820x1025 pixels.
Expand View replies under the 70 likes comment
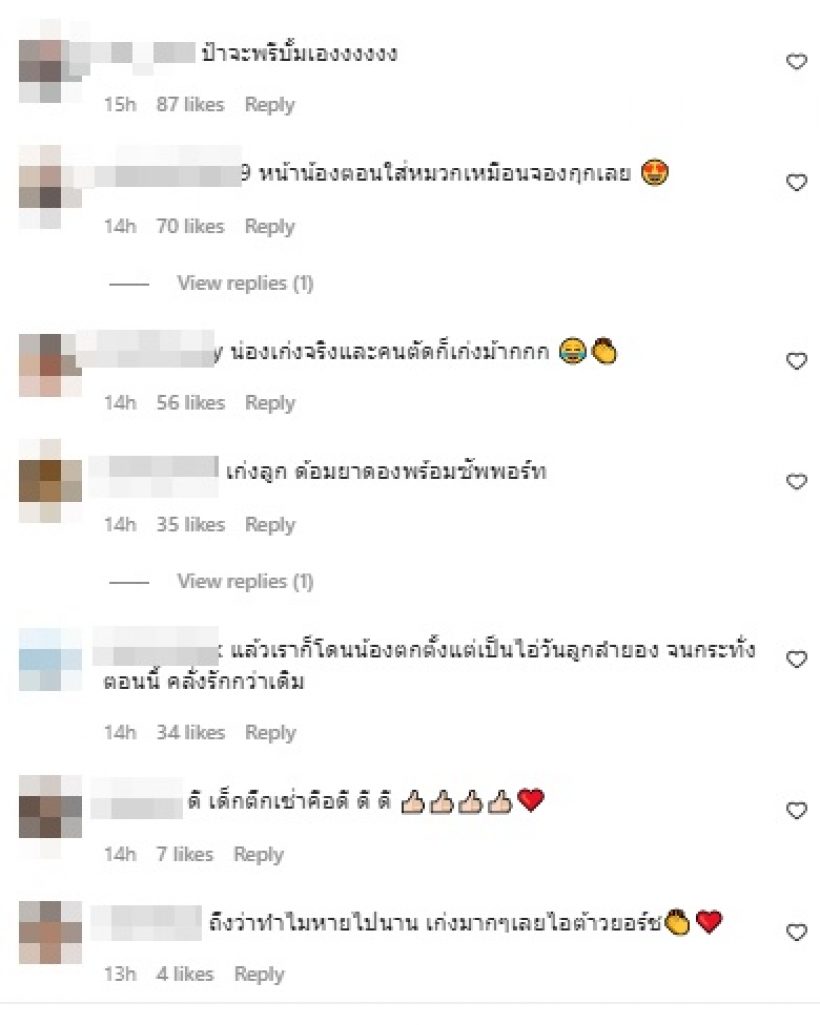pyautogui.click(x=245, y=283)
